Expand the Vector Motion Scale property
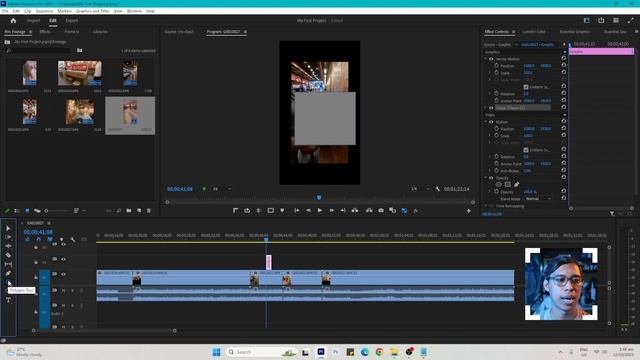 click(490, 73)
